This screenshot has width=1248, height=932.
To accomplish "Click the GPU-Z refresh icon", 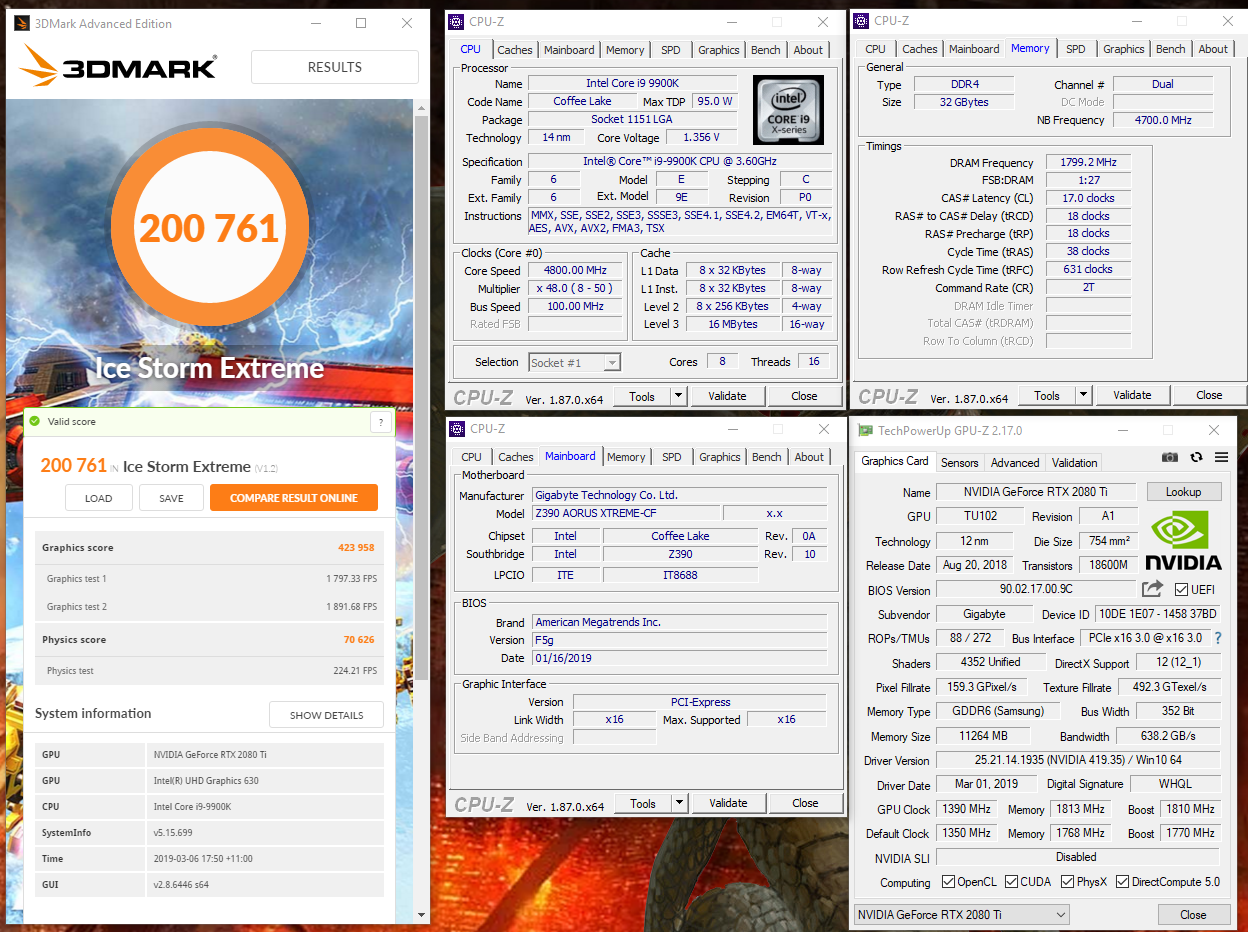I will 1196,458.
